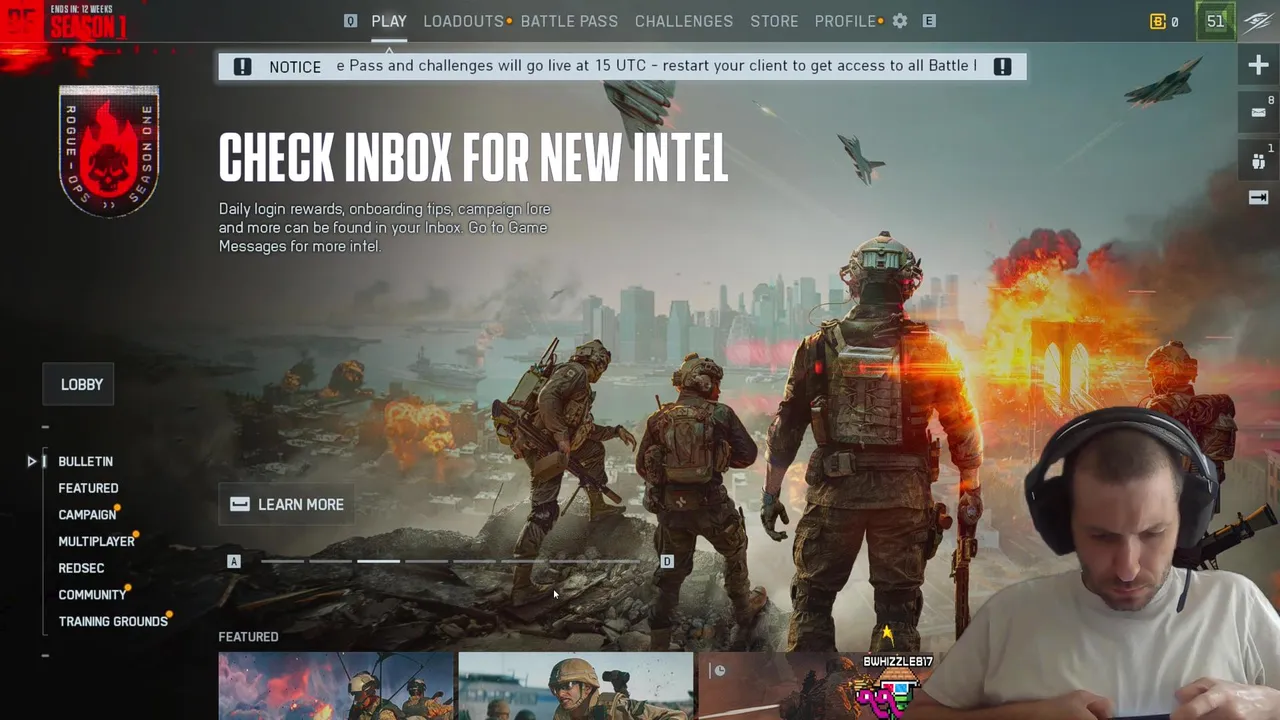This screenshot has height=720, width=1280.
Task: Click the Rogue Ops Season One badge
Action: tap(109, 151)
